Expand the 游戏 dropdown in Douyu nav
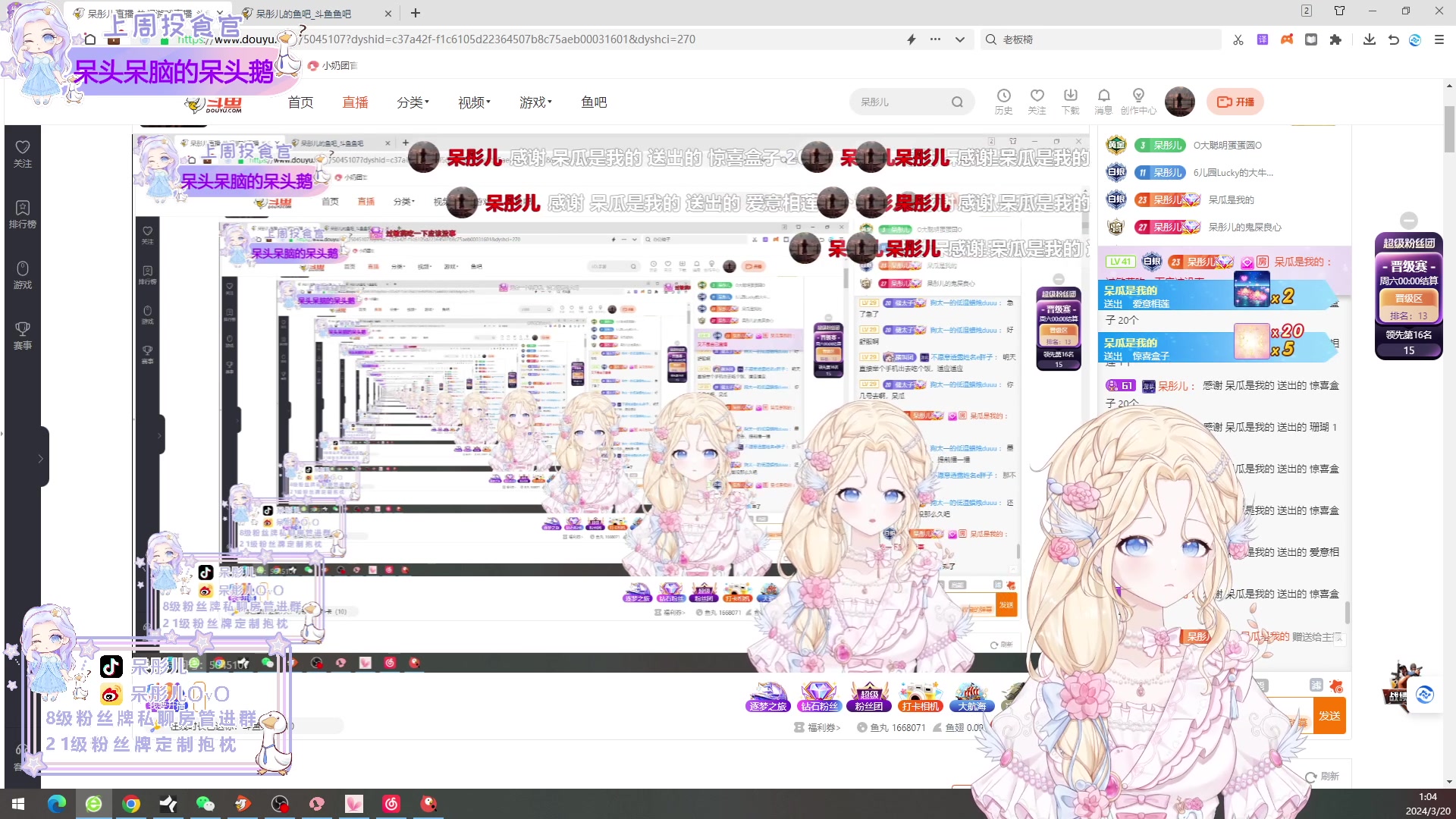 pos(535,102)
